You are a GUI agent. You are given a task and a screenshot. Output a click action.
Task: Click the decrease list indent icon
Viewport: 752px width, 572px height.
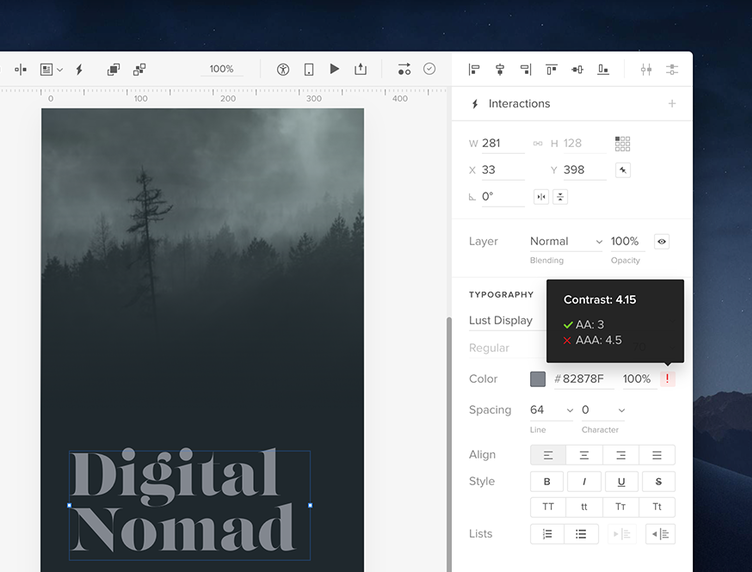point(661,534)
